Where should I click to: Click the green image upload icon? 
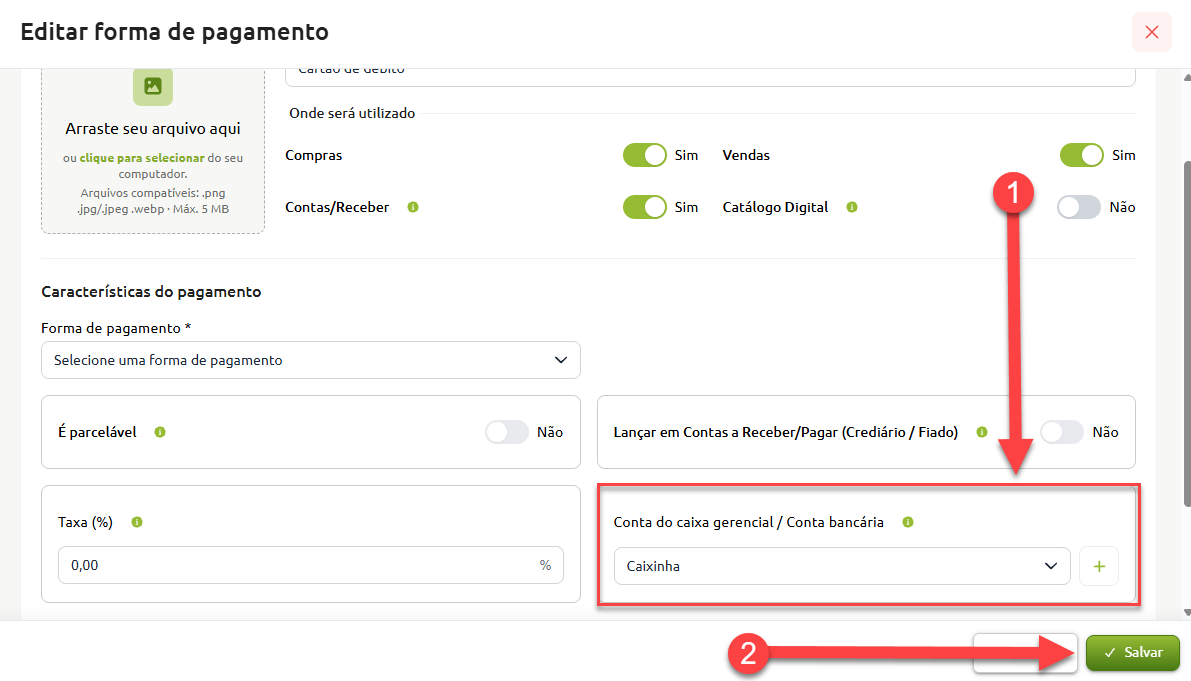153,86
